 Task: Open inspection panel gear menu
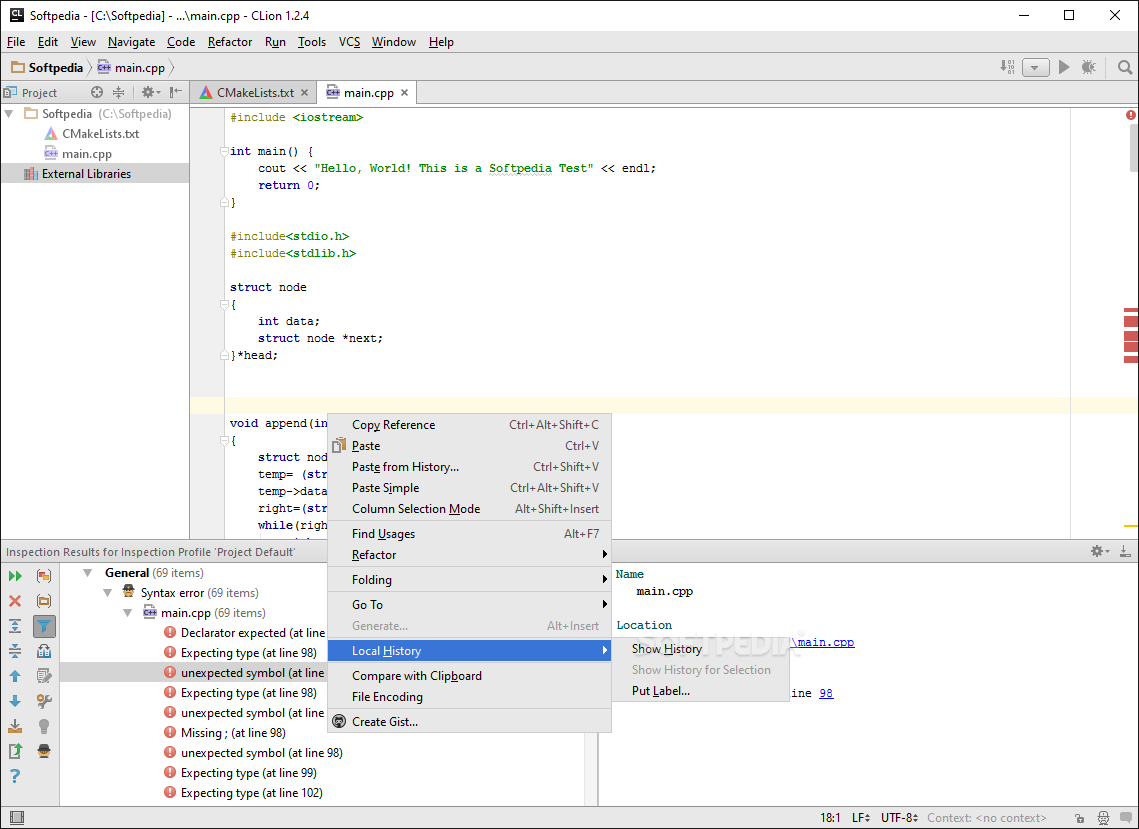coord(1099,551)
